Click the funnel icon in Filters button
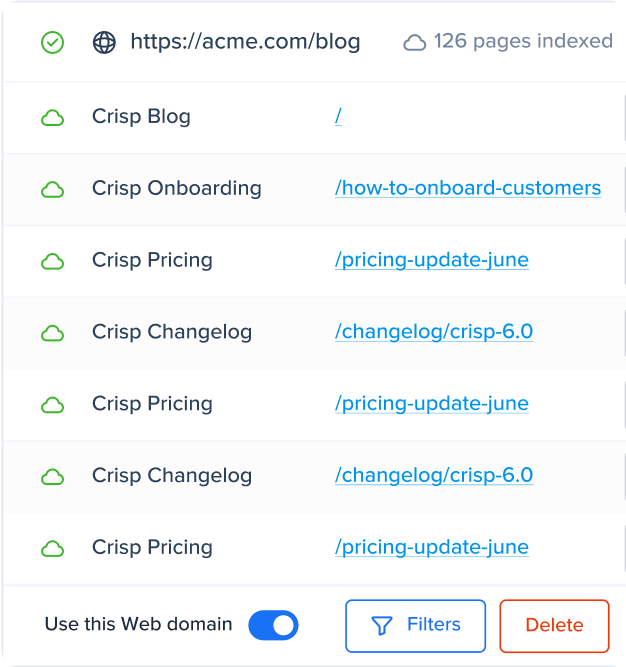The width and height of the screenshot is (626, 667). pos(382,626)
